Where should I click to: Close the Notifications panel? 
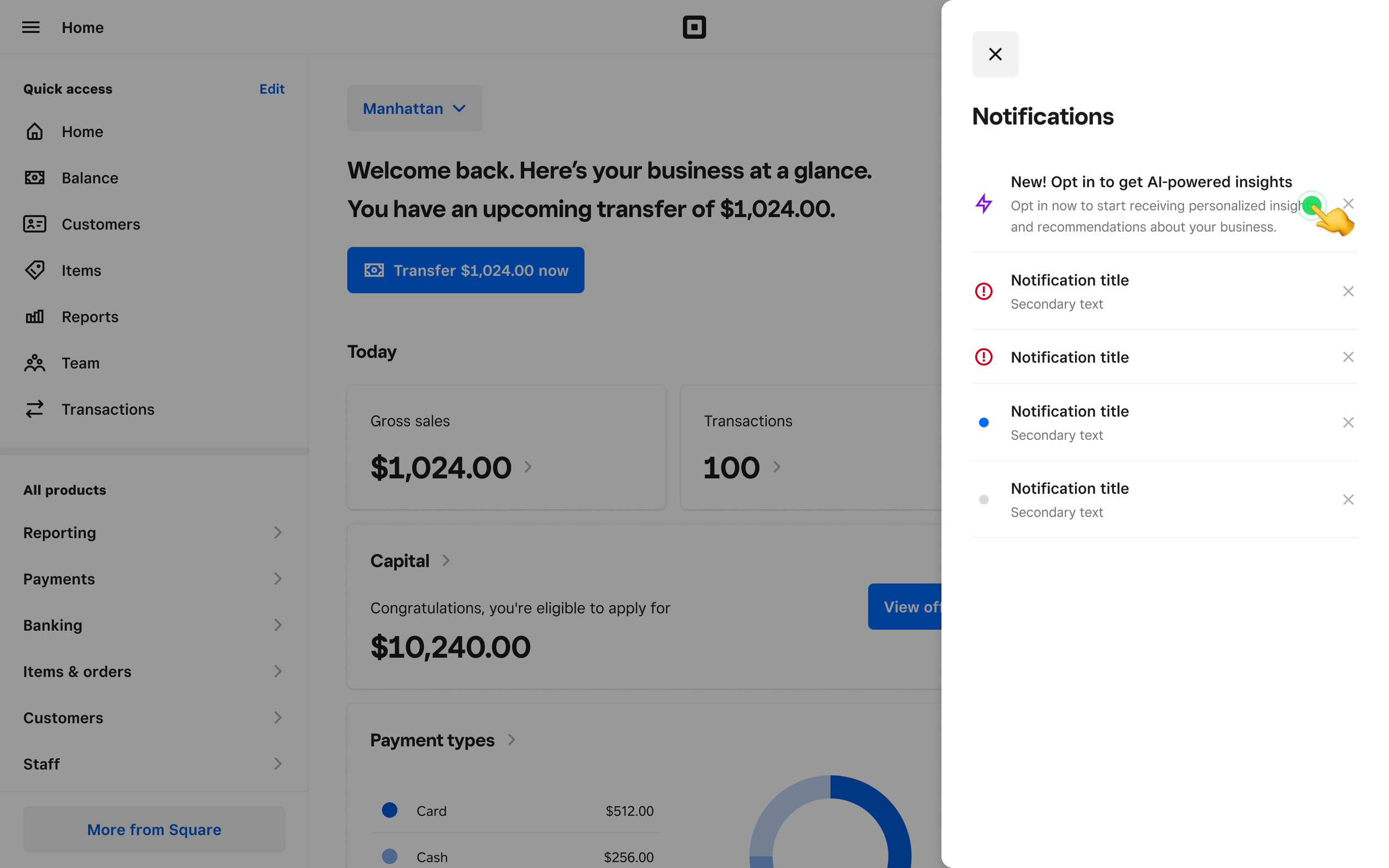995,54
